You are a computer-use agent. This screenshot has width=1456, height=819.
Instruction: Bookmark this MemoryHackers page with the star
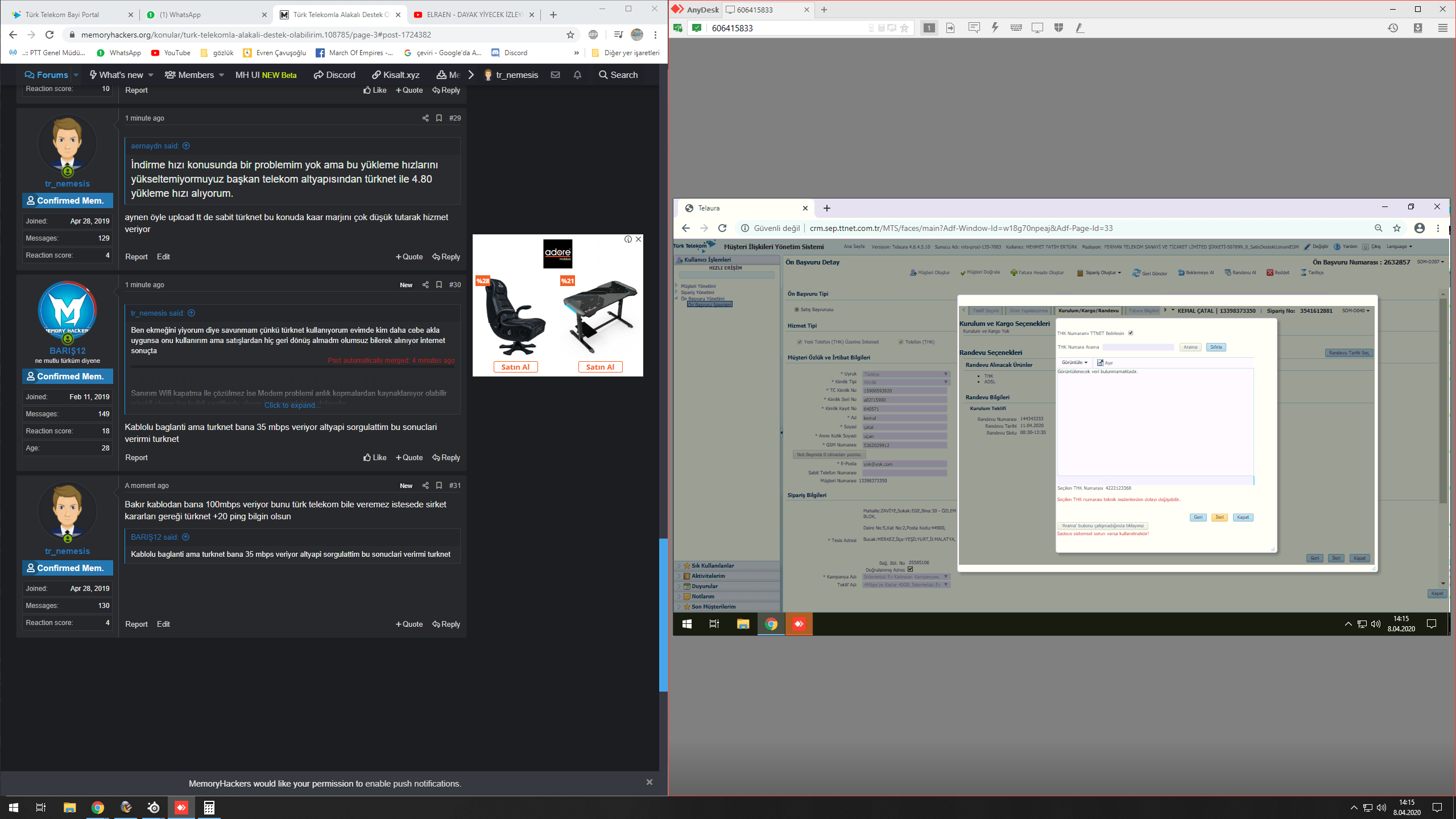[570, 35]
